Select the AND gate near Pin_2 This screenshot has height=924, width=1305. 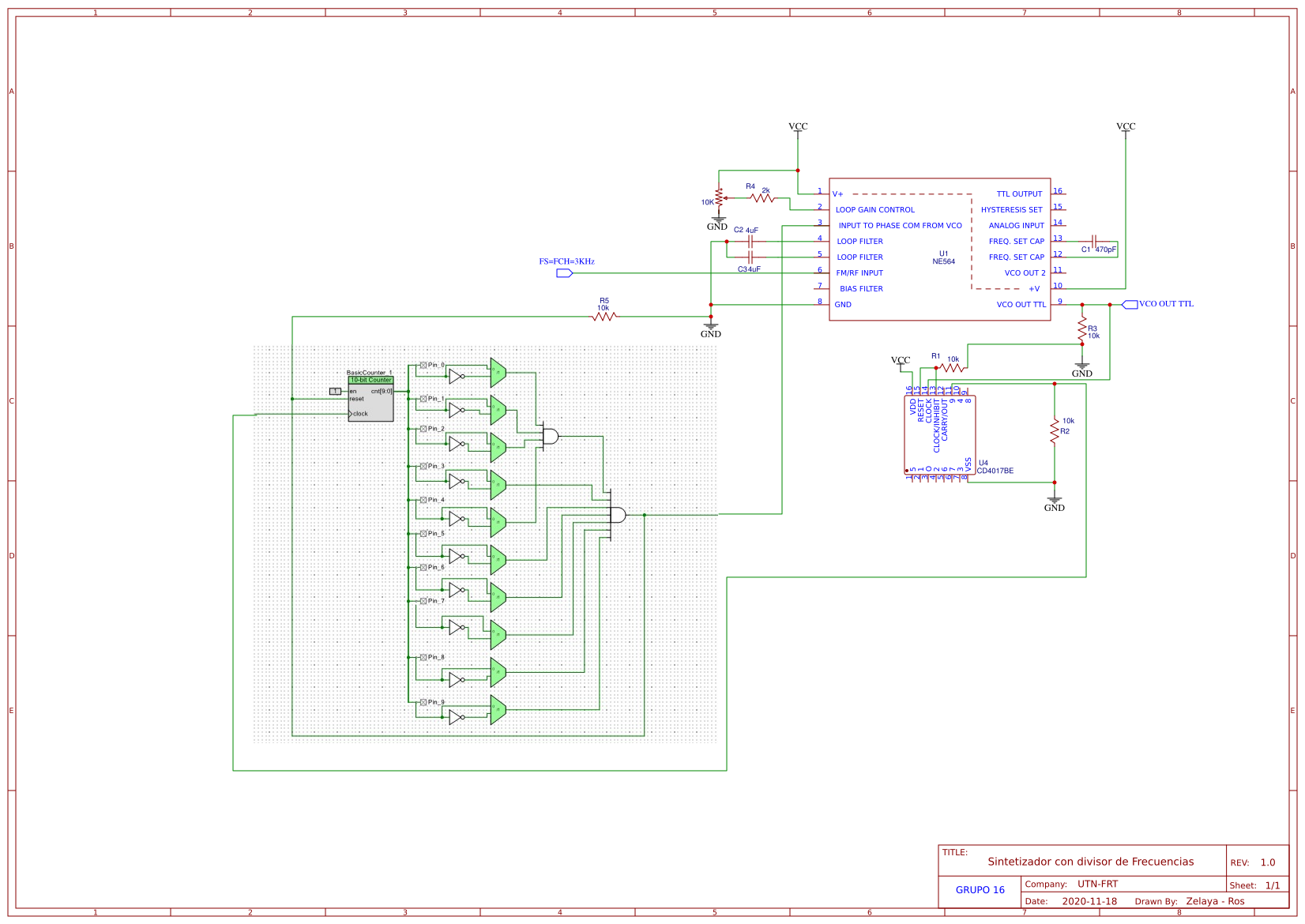(x=550, y=437)
